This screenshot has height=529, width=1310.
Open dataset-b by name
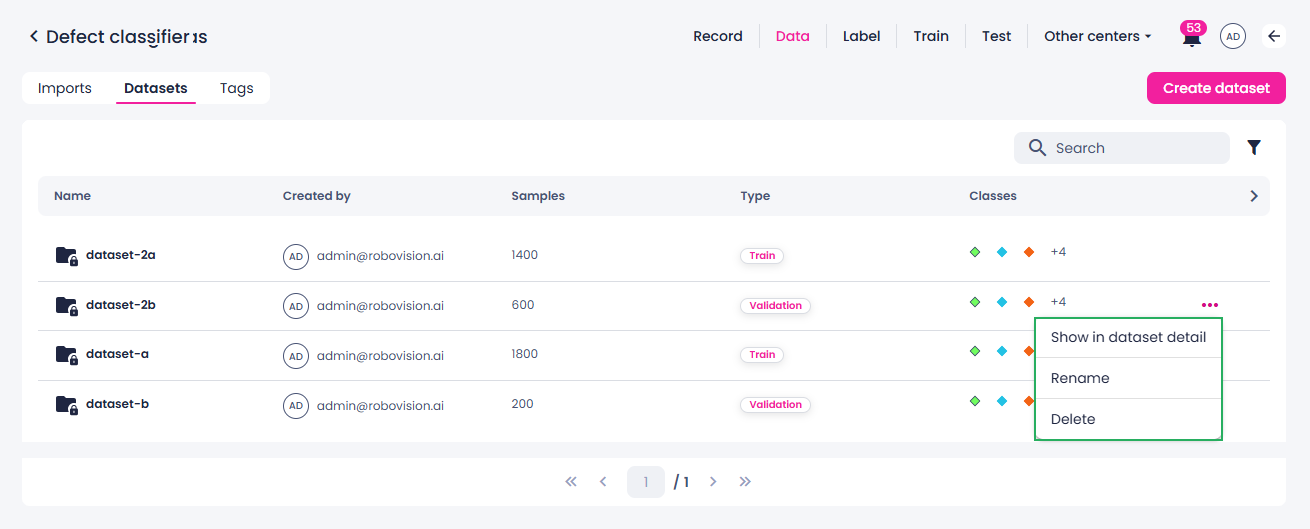click(x=117, y=404)
